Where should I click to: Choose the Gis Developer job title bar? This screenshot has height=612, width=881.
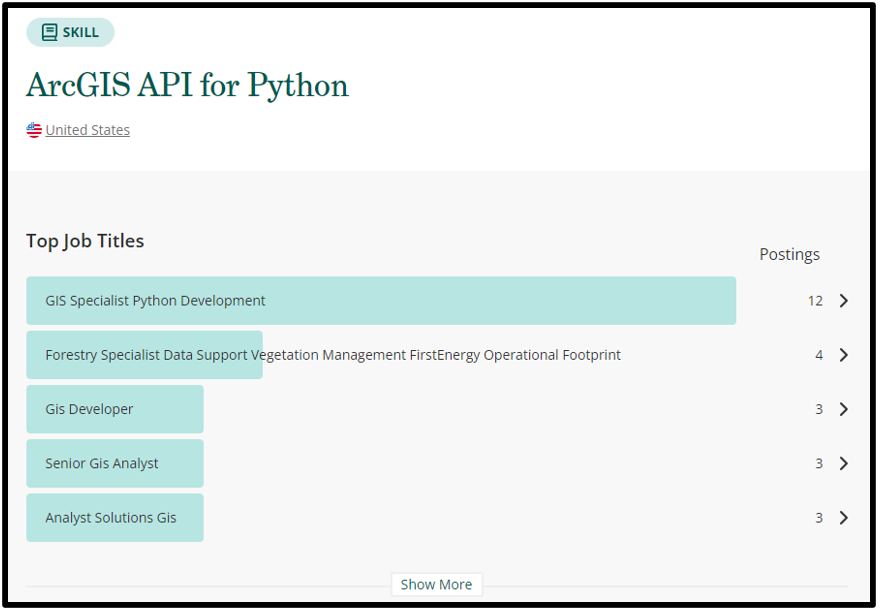tap(115, 409)
